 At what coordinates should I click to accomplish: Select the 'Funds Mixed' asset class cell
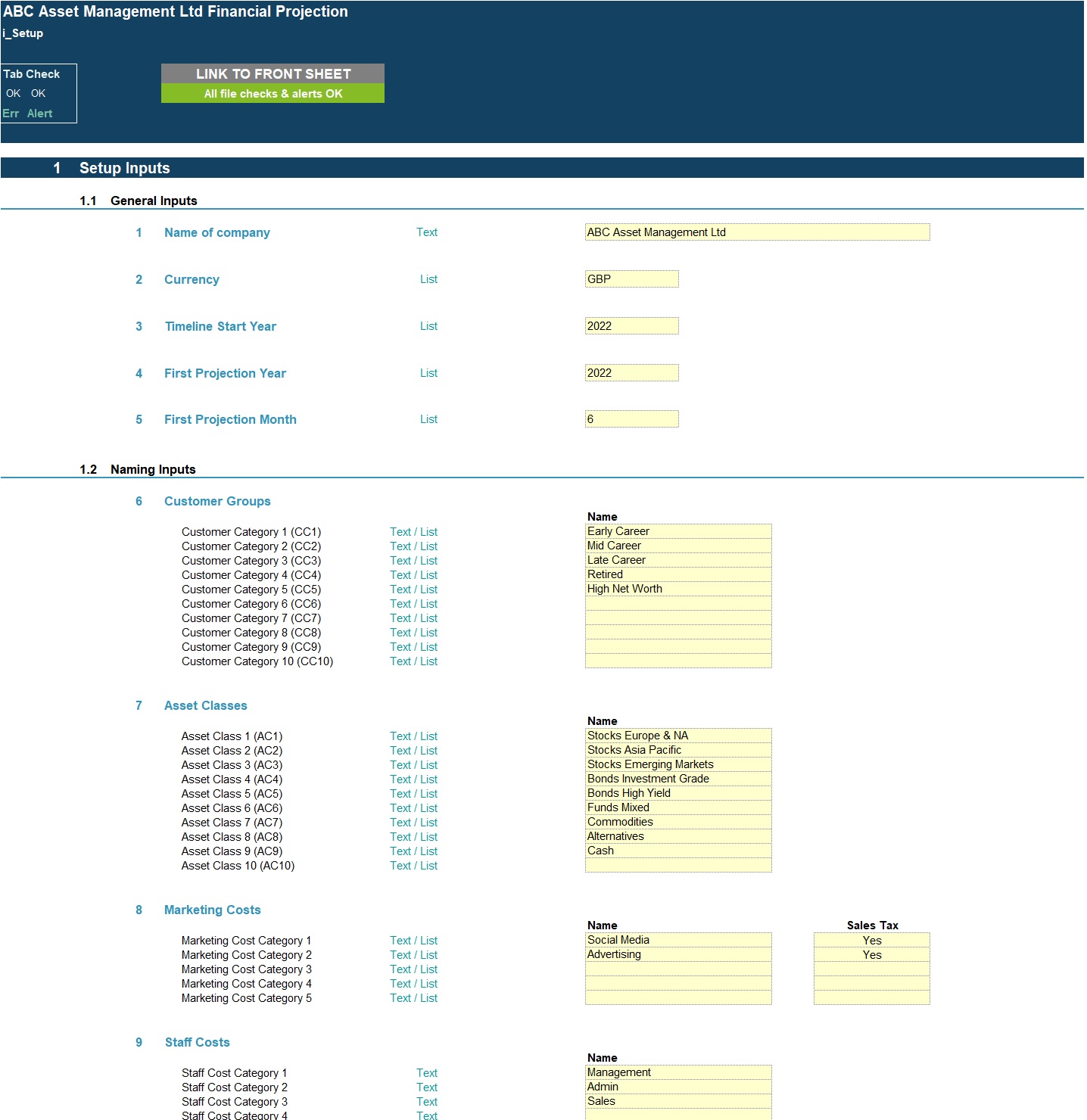point(678,807)
